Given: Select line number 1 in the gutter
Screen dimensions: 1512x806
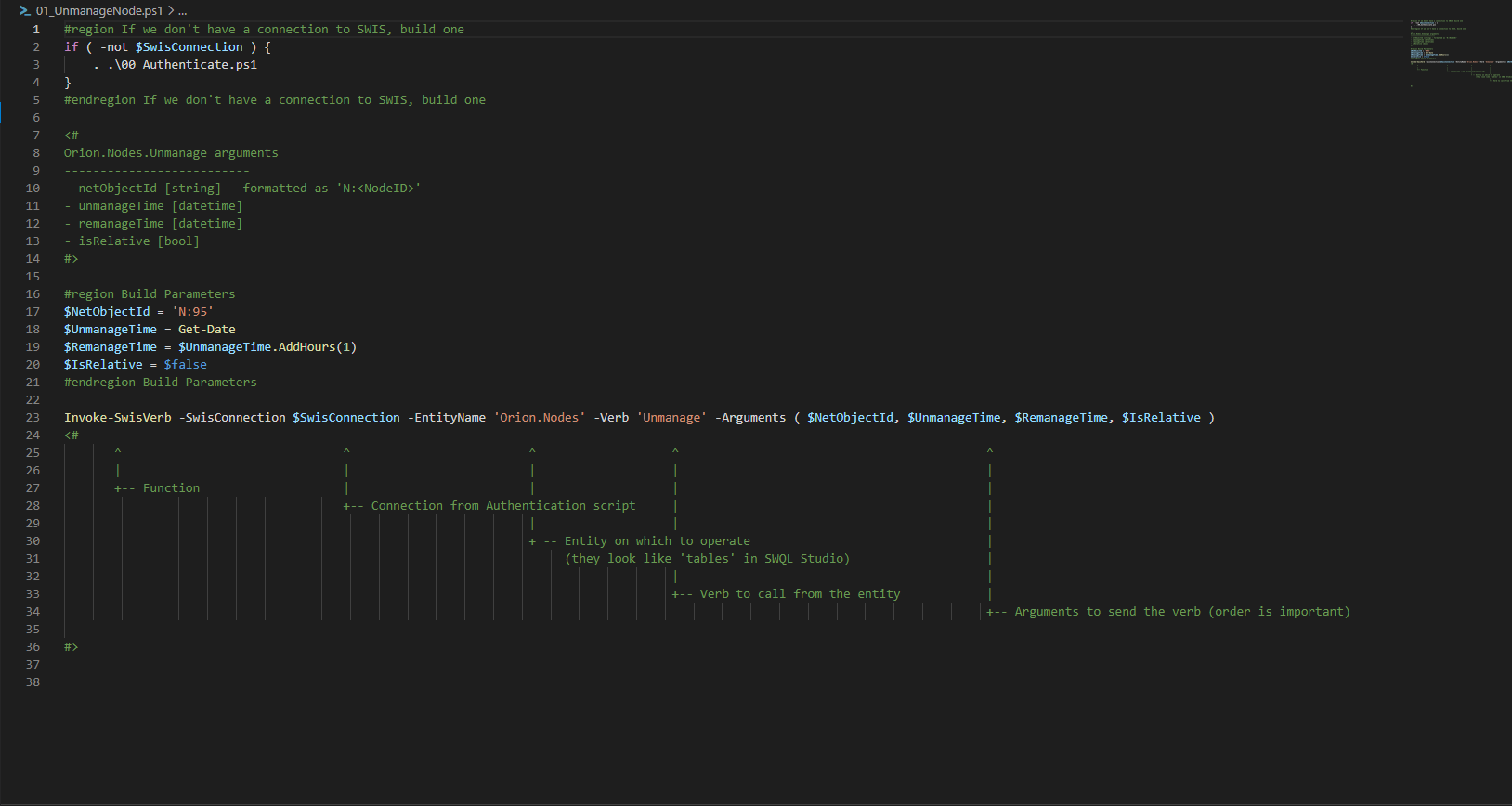Looking at the screenshot, I should tap(36, 29).
